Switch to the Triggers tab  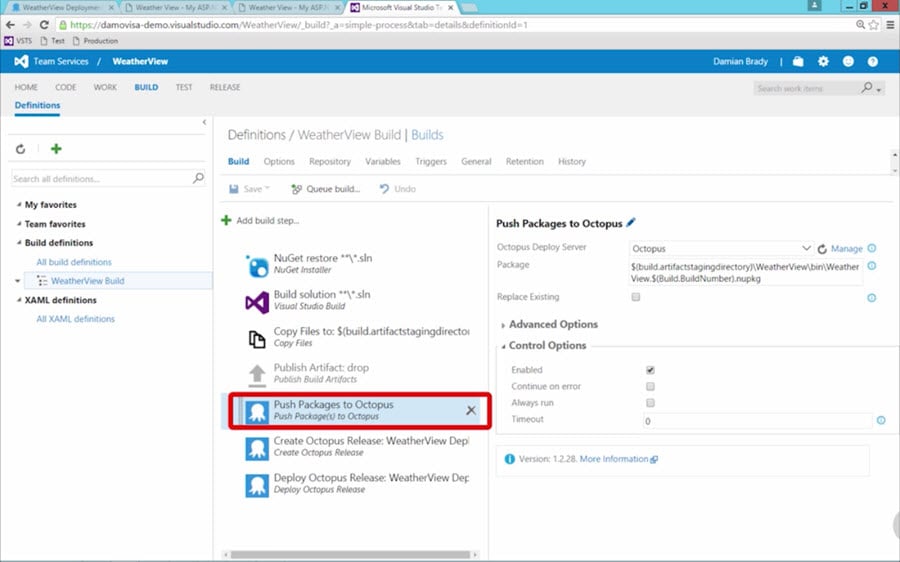click(x=431, y=161)
